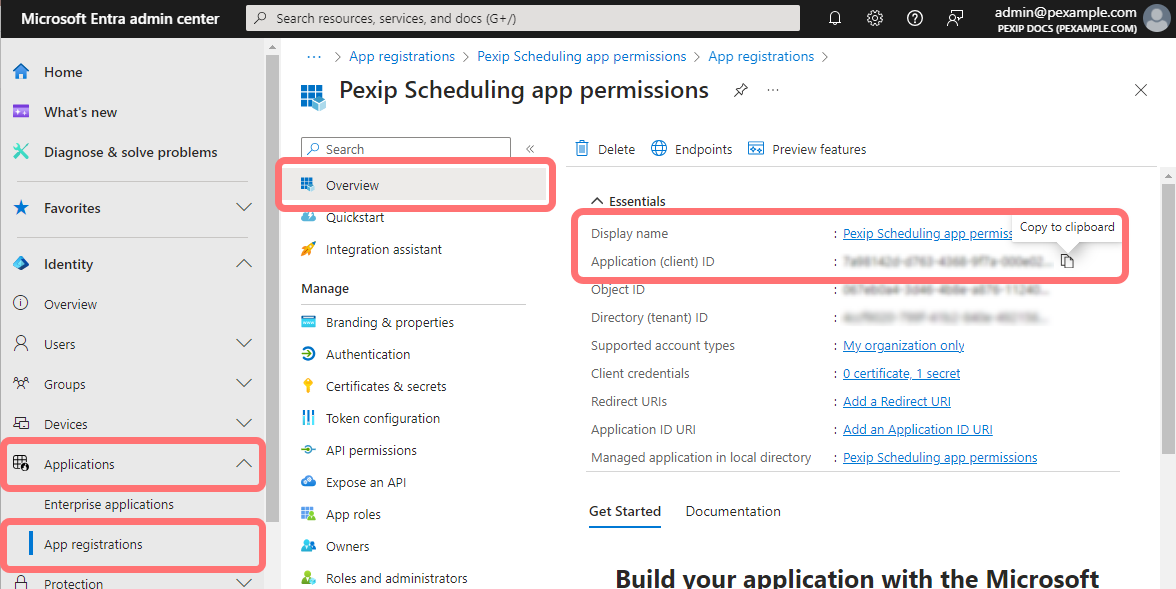Pin the Pexip Scheduling app permissions page
Image resolution: width=1176 pixels, height=589 pixels.
pyautogui.click(x=740, y=90)
